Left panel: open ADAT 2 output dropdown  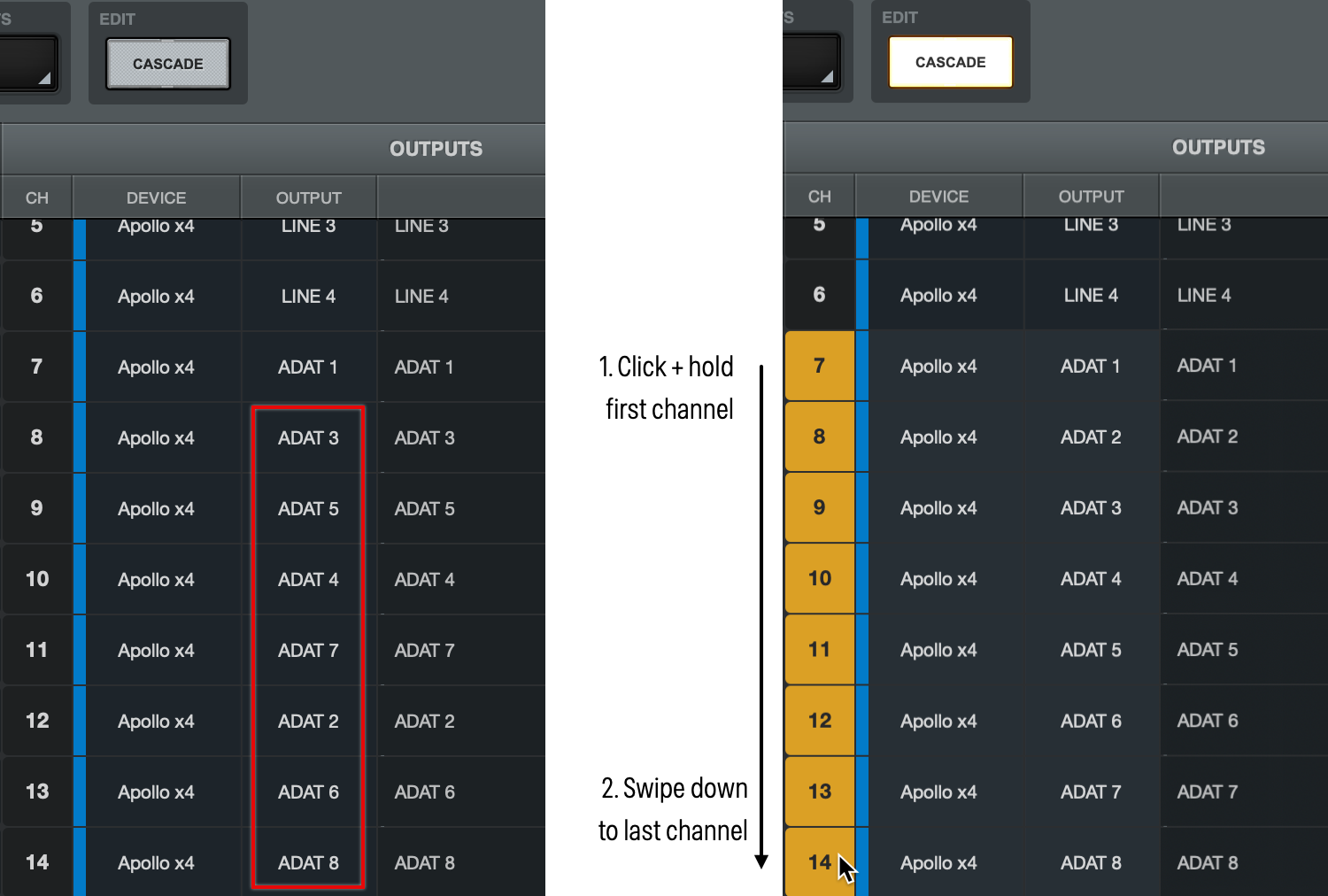pyautogui.click(x=309, y=721)
